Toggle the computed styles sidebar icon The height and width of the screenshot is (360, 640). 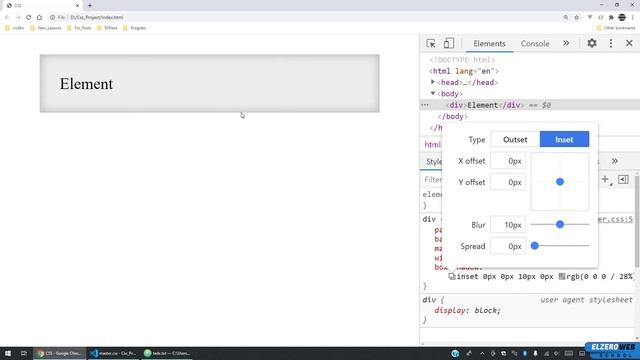[x=623, y=179]
